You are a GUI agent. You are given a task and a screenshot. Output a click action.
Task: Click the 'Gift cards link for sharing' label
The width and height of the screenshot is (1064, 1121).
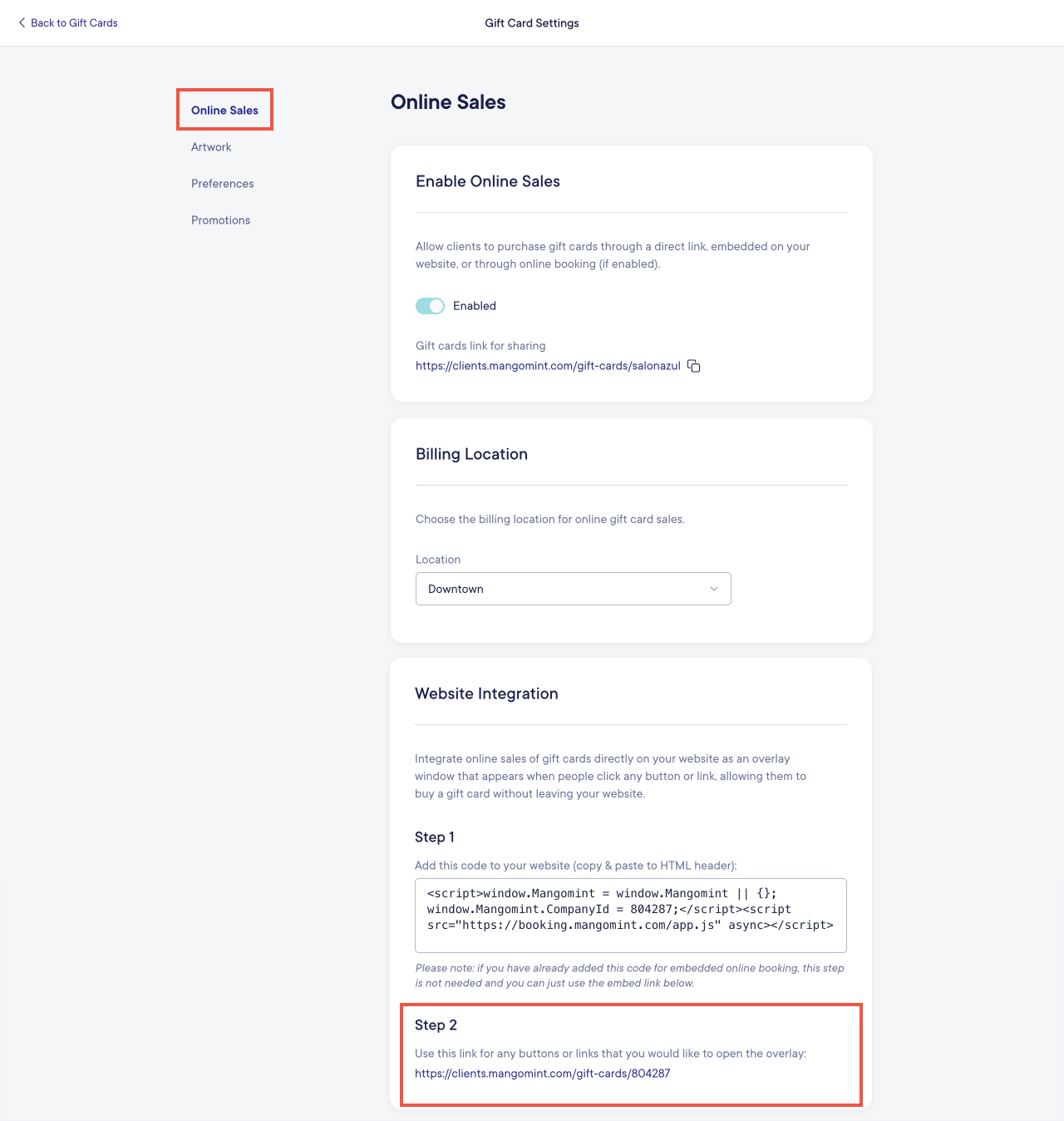pos(480,345)
